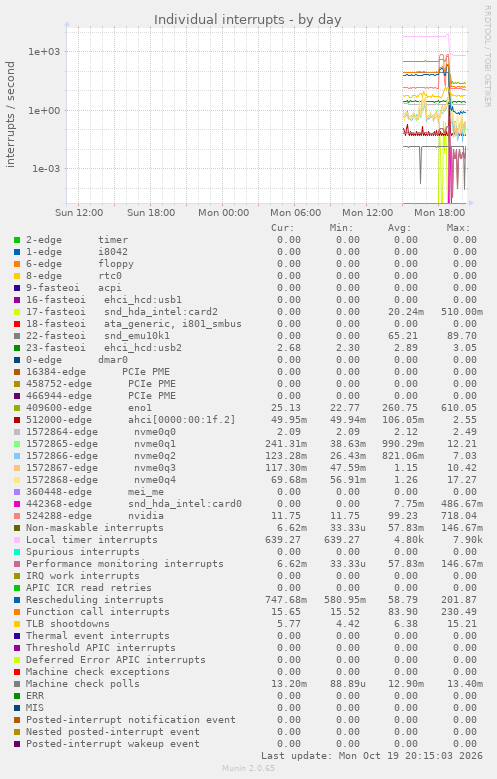Click 'Spurious interrupts' legend label
Viewport: 497px width, 779px height.
coord(83,552)
